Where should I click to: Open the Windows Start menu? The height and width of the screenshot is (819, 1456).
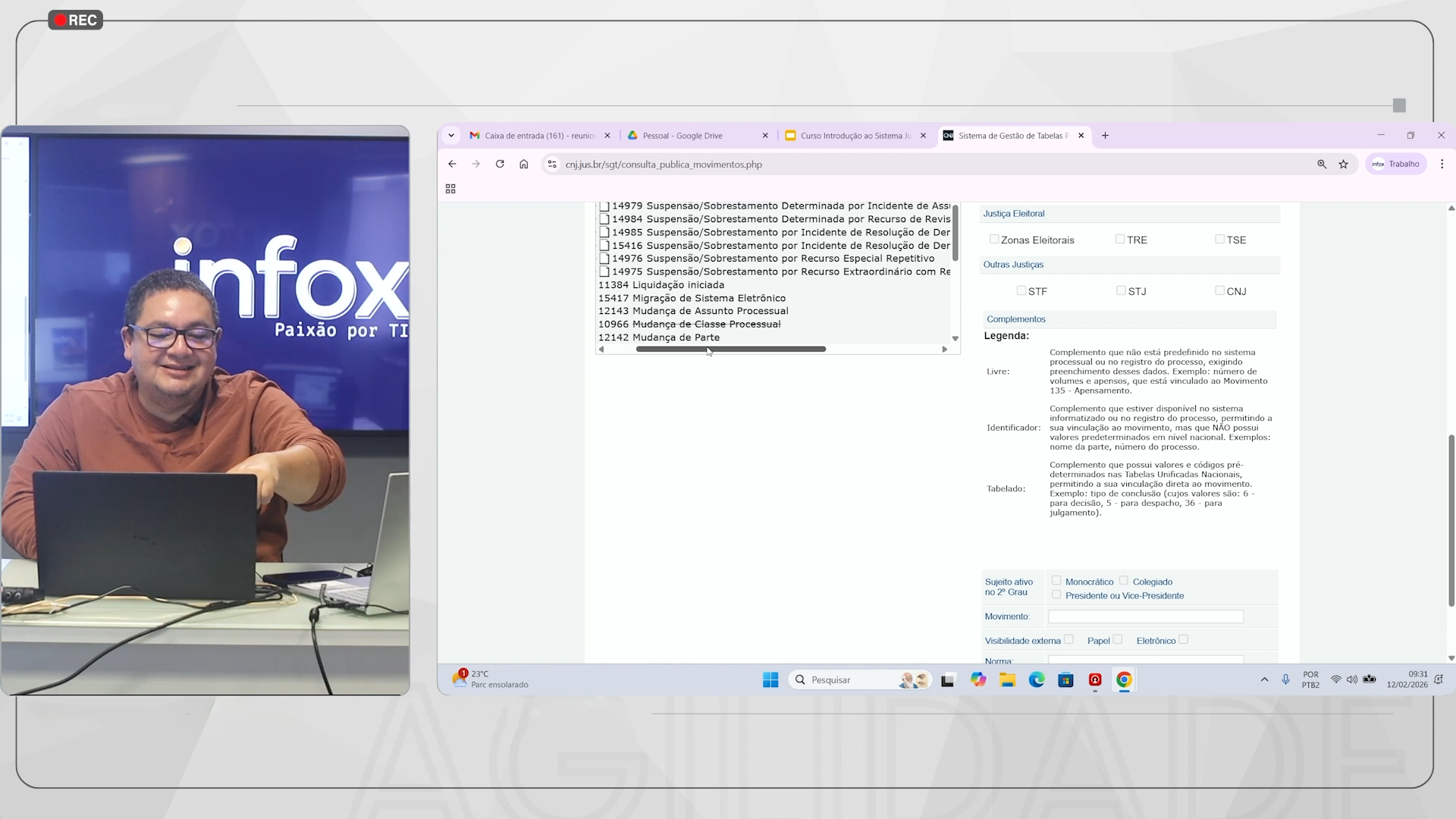coord(770,680)
